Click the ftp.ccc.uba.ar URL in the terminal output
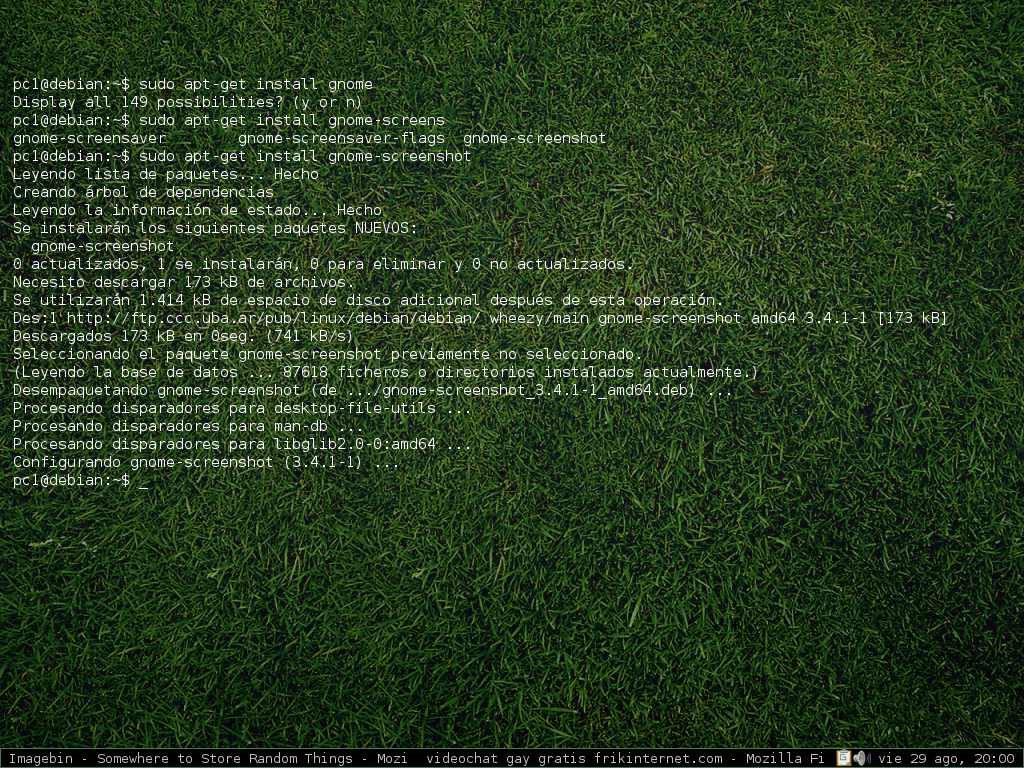 point(275,318)
